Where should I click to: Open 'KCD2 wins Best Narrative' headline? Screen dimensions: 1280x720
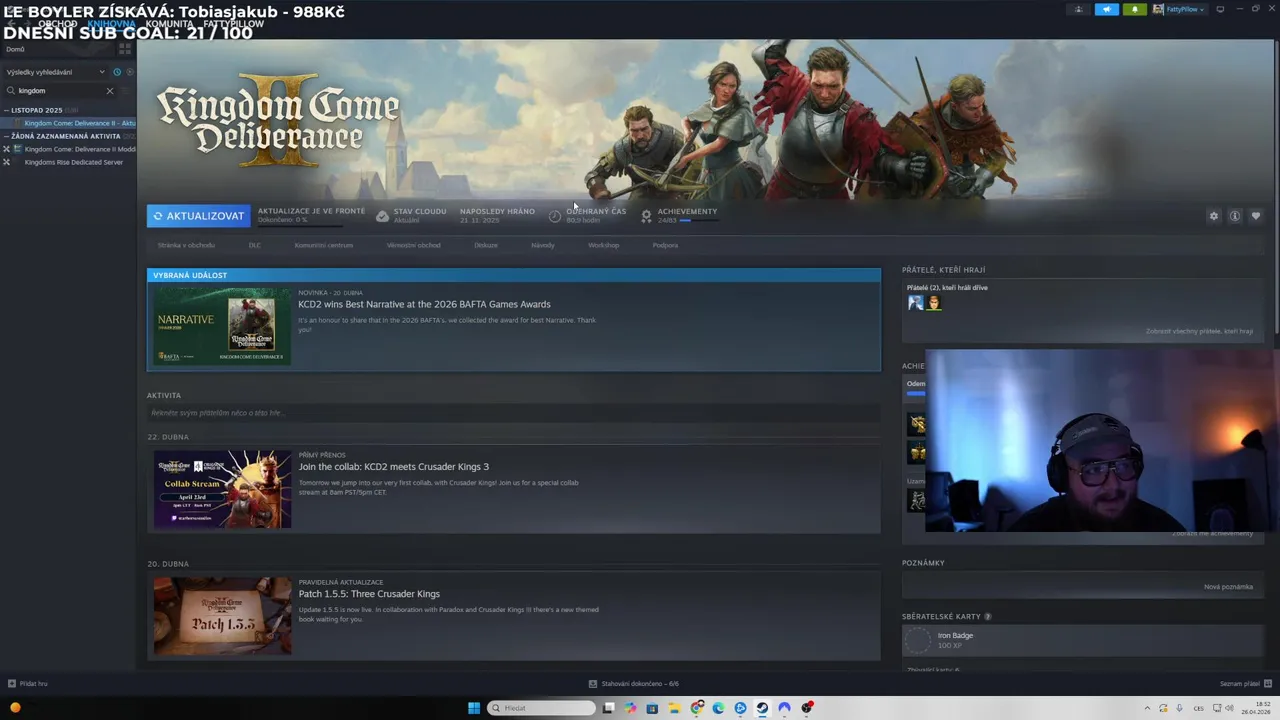pyautogui.click(x=424, y=304)
